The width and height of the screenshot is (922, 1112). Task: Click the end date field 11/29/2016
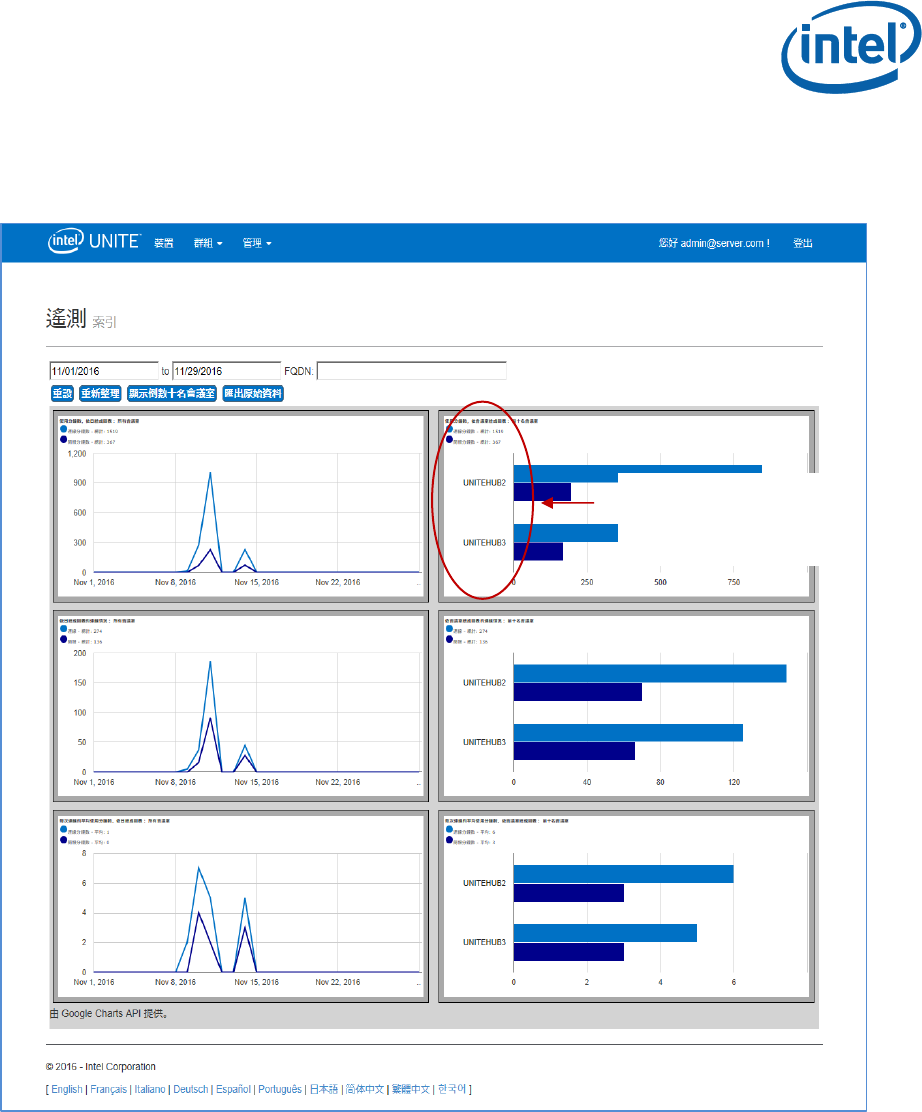pos(227,371)
